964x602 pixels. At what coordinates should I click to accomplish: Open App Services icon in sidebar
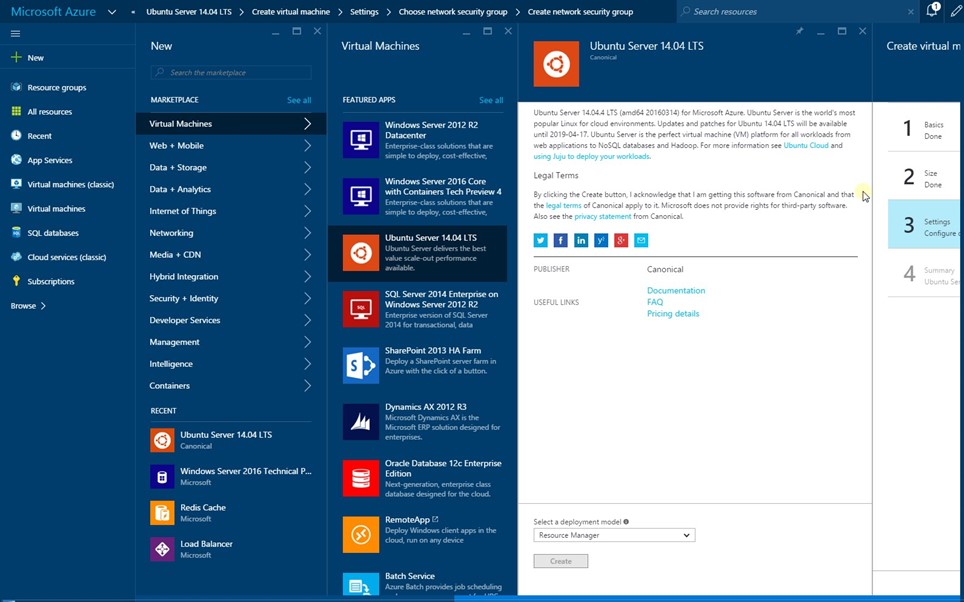click(x=16, y=160)
